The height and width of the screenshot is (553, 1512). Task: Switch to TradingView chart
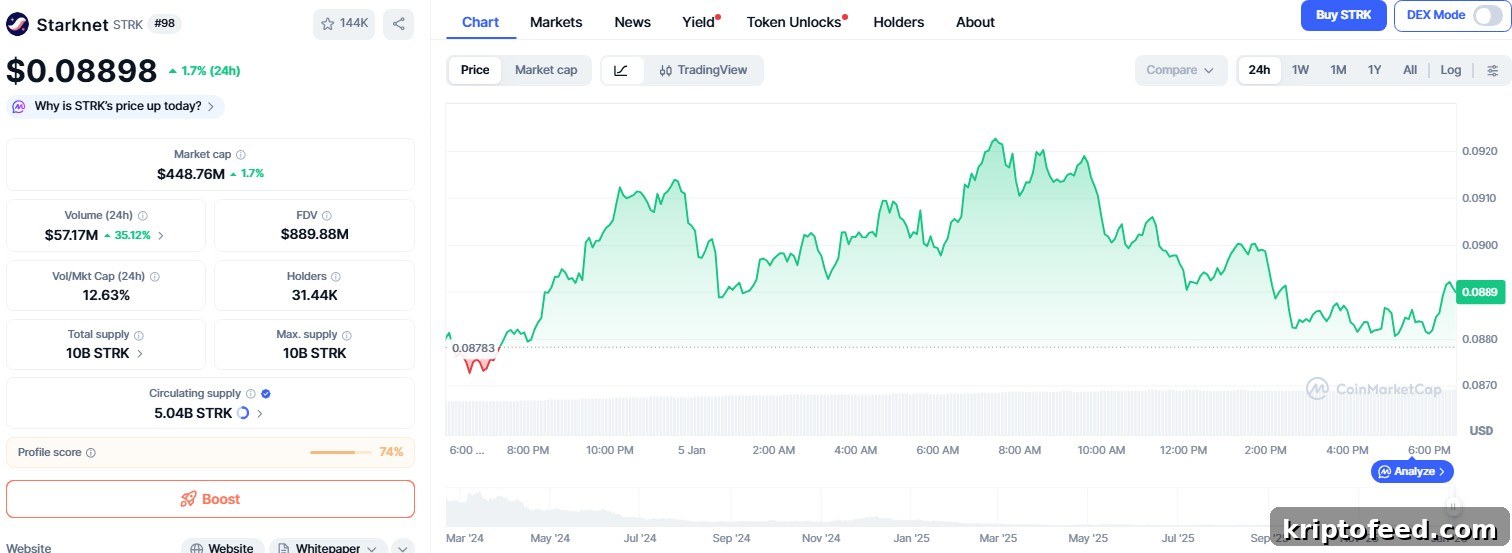703,70
